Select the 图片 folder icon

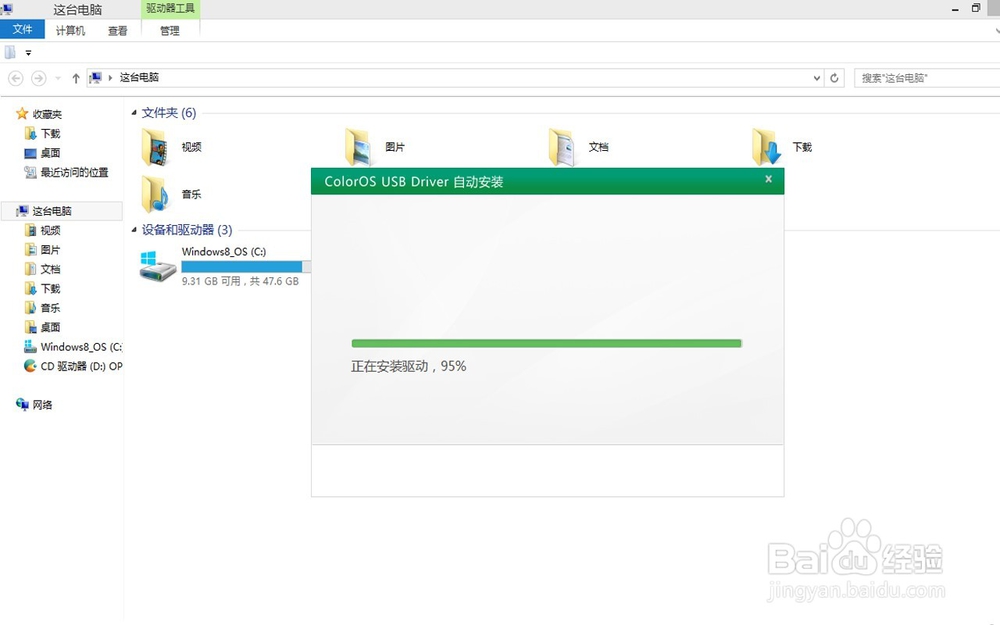[x=358, y=147]
